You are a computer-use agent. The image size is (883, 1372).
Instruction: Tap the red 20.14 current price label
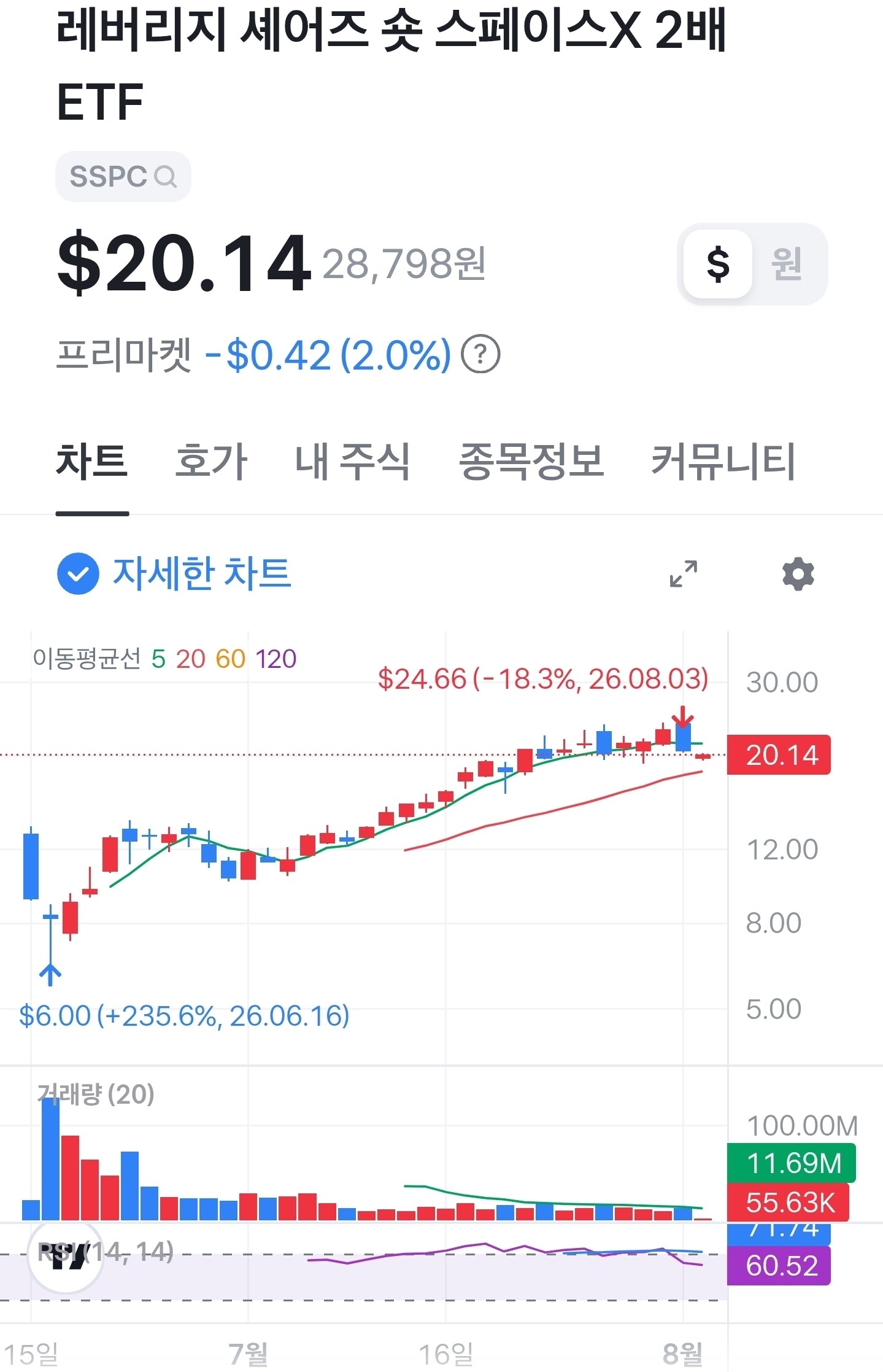click(779, 754)
